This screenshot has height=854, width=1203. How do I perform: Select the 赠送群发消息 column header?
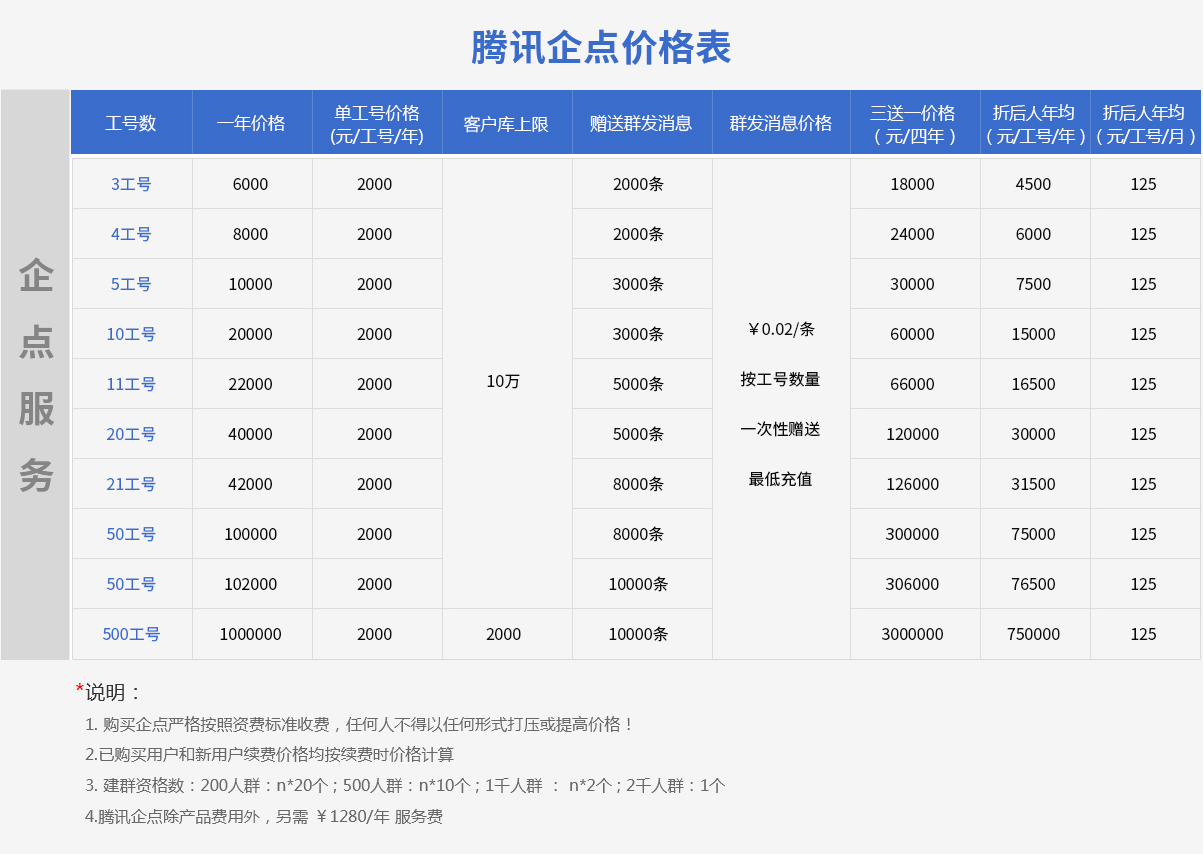point(641,123)
